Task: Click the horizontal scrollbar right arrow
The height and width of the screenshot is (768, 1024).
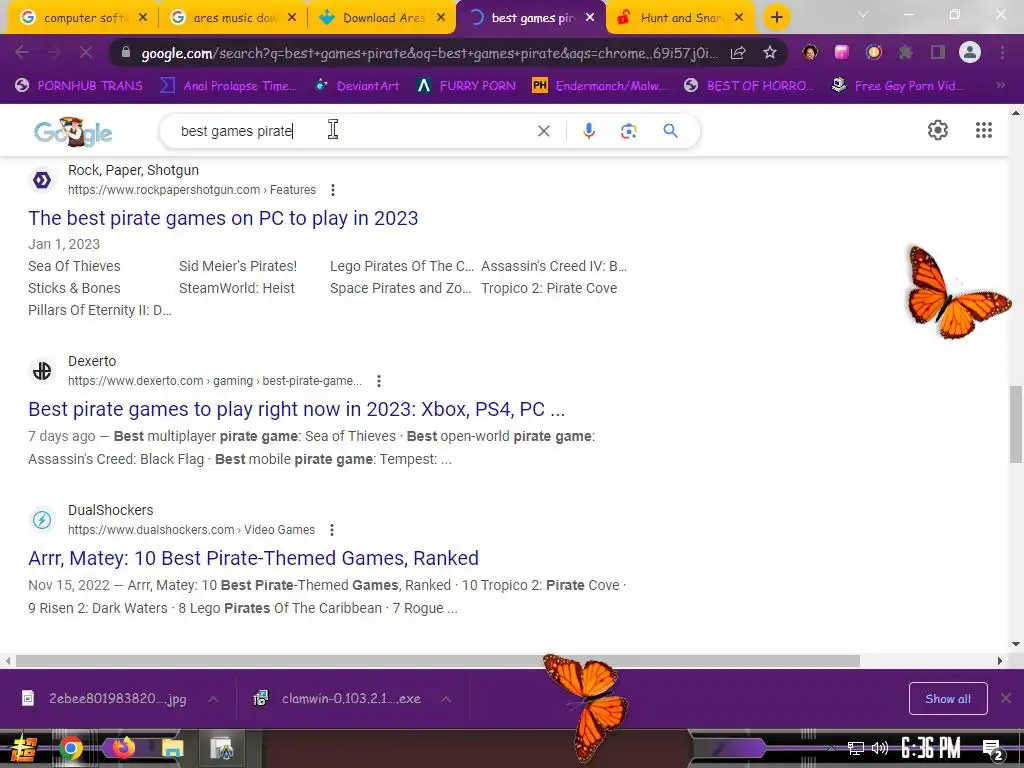Action: 1000,661
